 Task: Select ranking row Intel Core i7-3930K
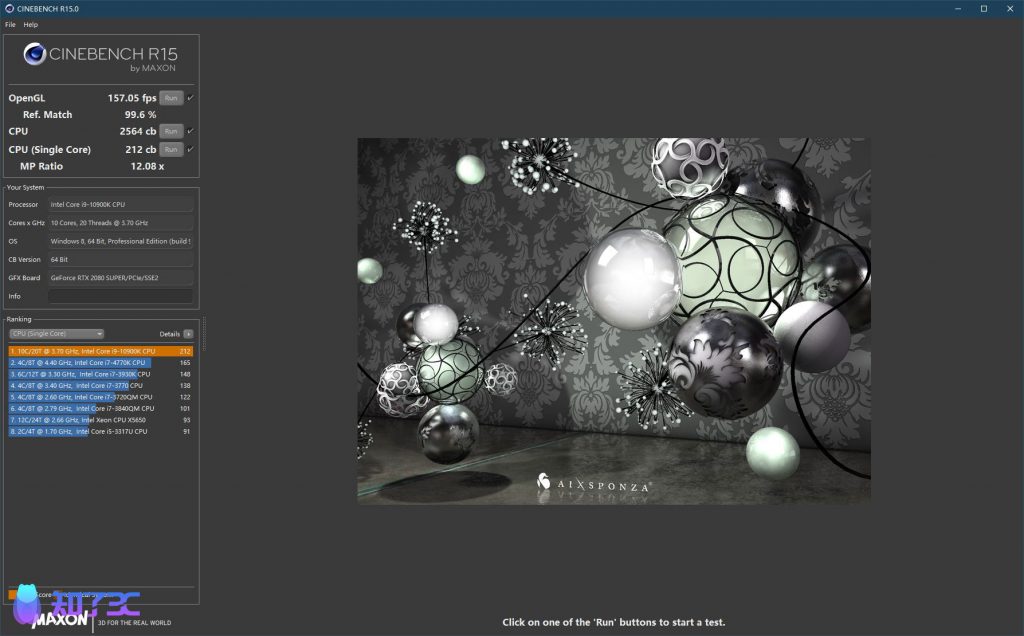101,374
